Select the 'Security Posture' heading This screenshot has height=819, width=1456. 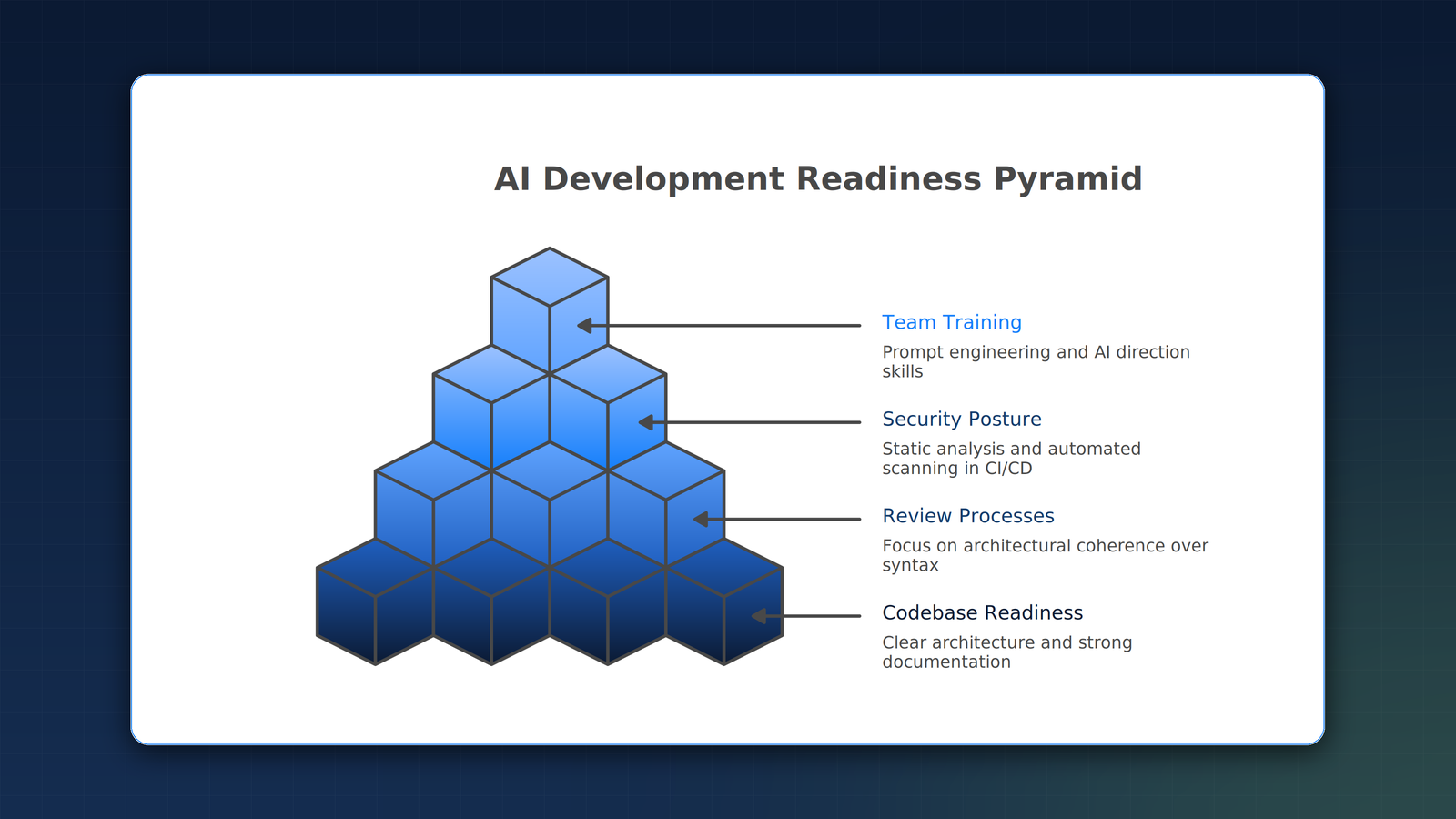pyautogui.click(x=962, y=419)
